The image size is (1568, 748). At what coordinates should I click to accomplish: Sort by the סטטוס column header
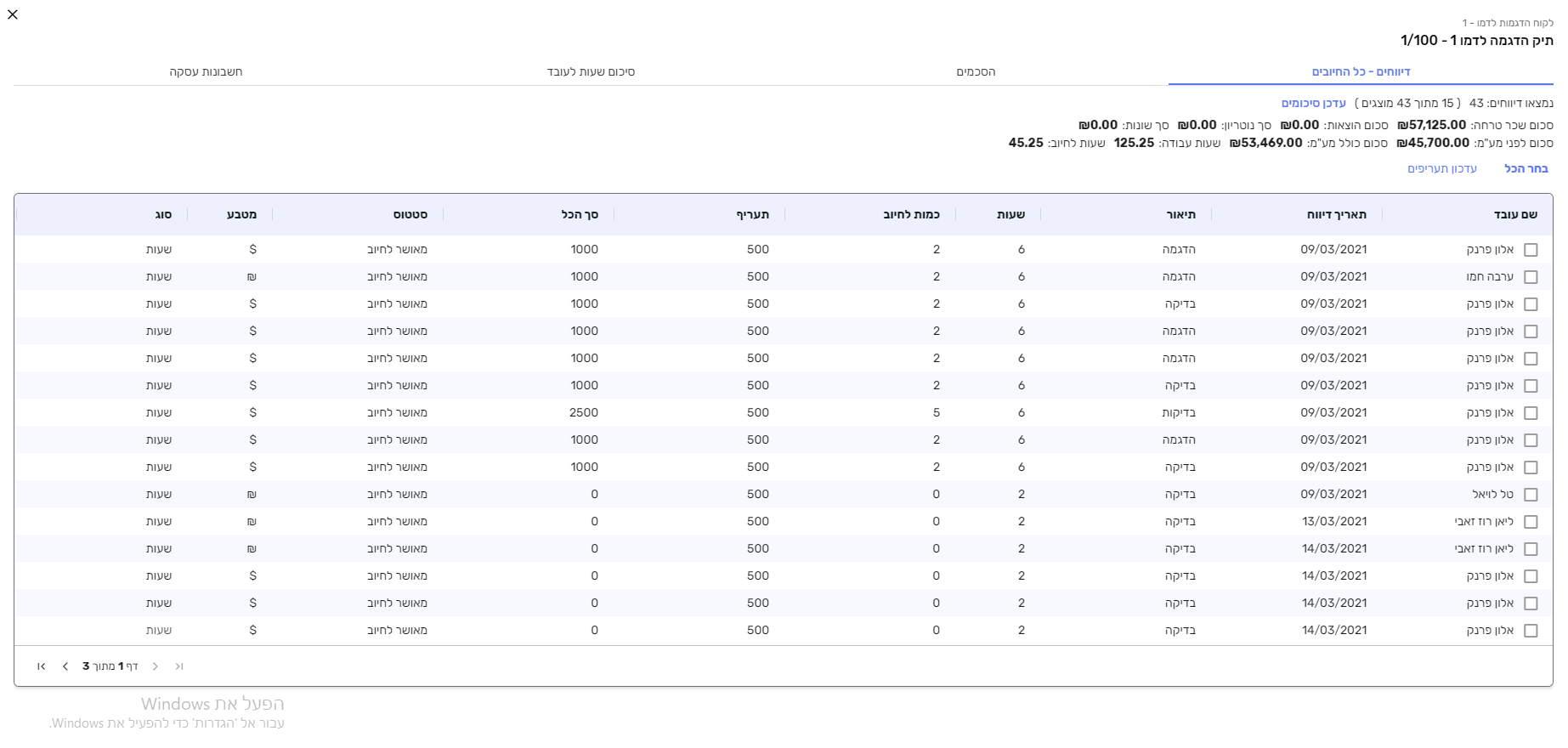pos(410,215)
